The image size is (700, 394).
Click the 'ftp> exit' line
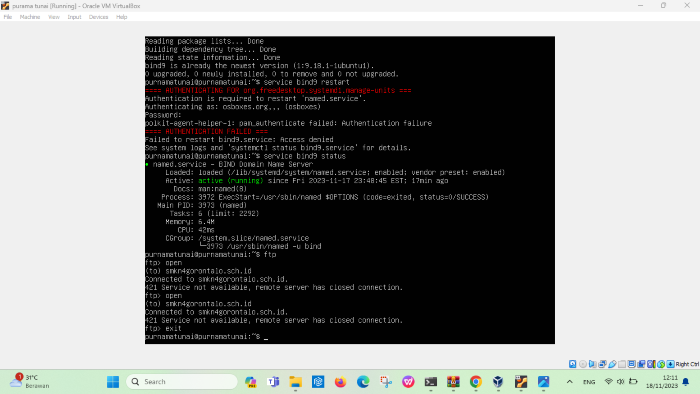(163, 328)
